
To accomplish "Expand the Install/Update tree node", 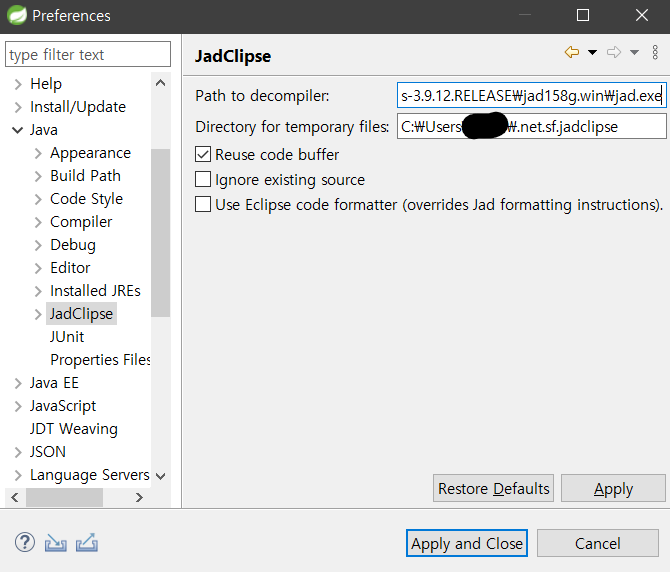I will click(18, 107).
